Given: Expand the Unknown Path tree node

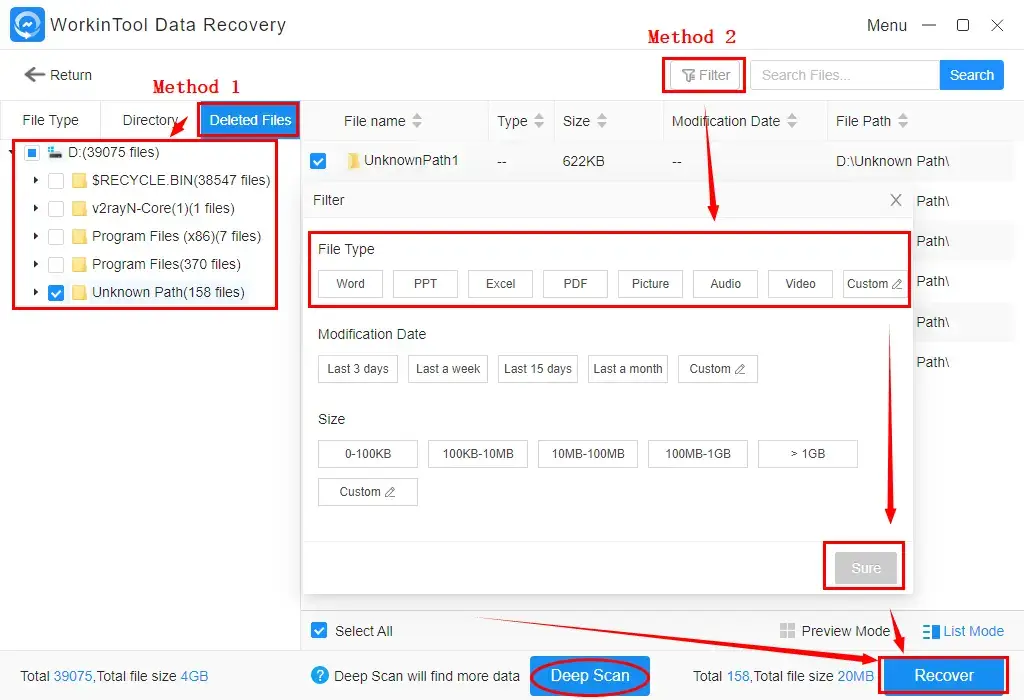Looking at the screenshot, I should point(35,293).
